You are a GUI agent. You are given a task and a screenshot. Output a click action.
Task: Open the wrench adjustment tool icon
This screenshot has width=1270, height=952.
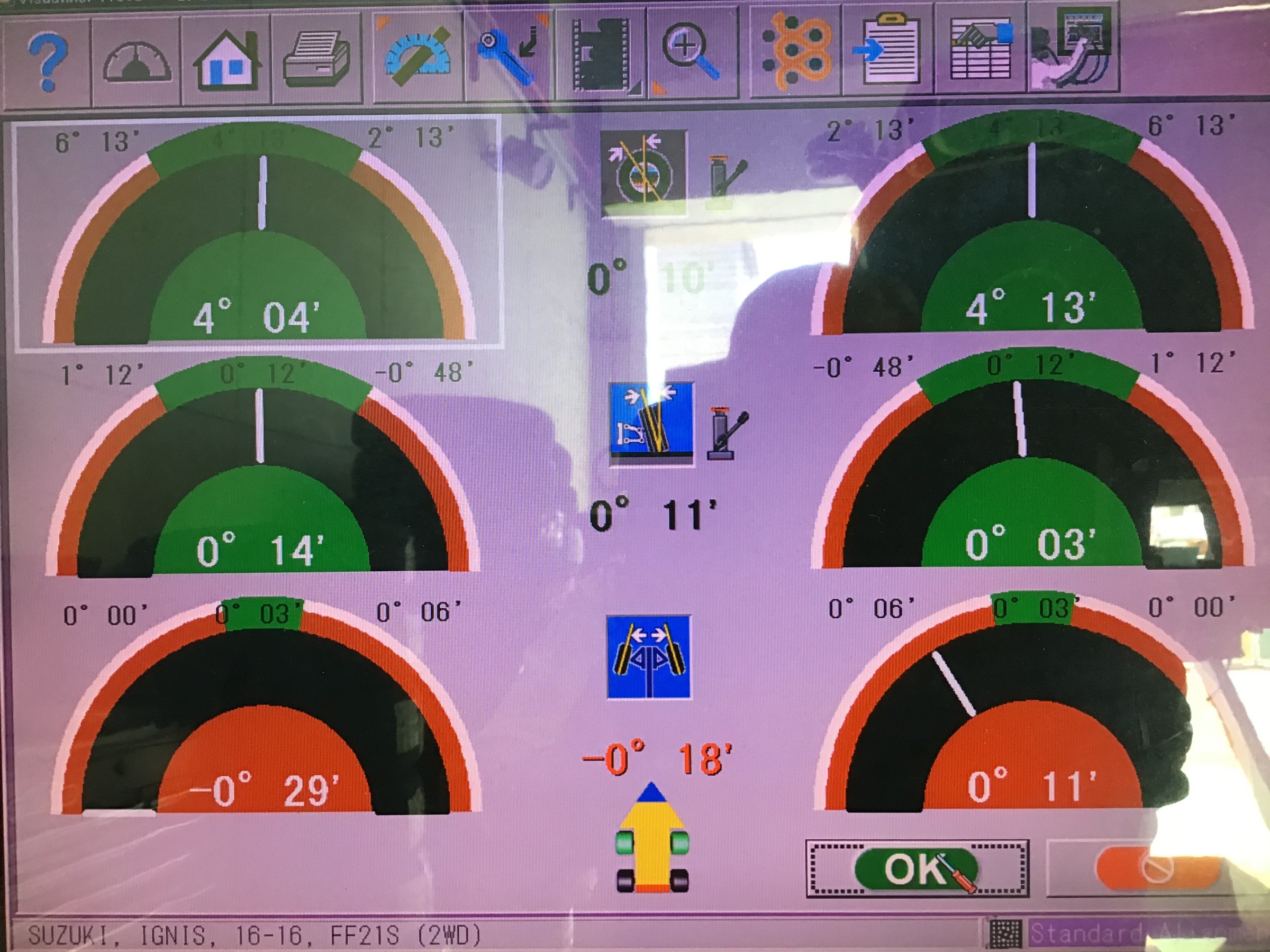[x=507, y=55]
